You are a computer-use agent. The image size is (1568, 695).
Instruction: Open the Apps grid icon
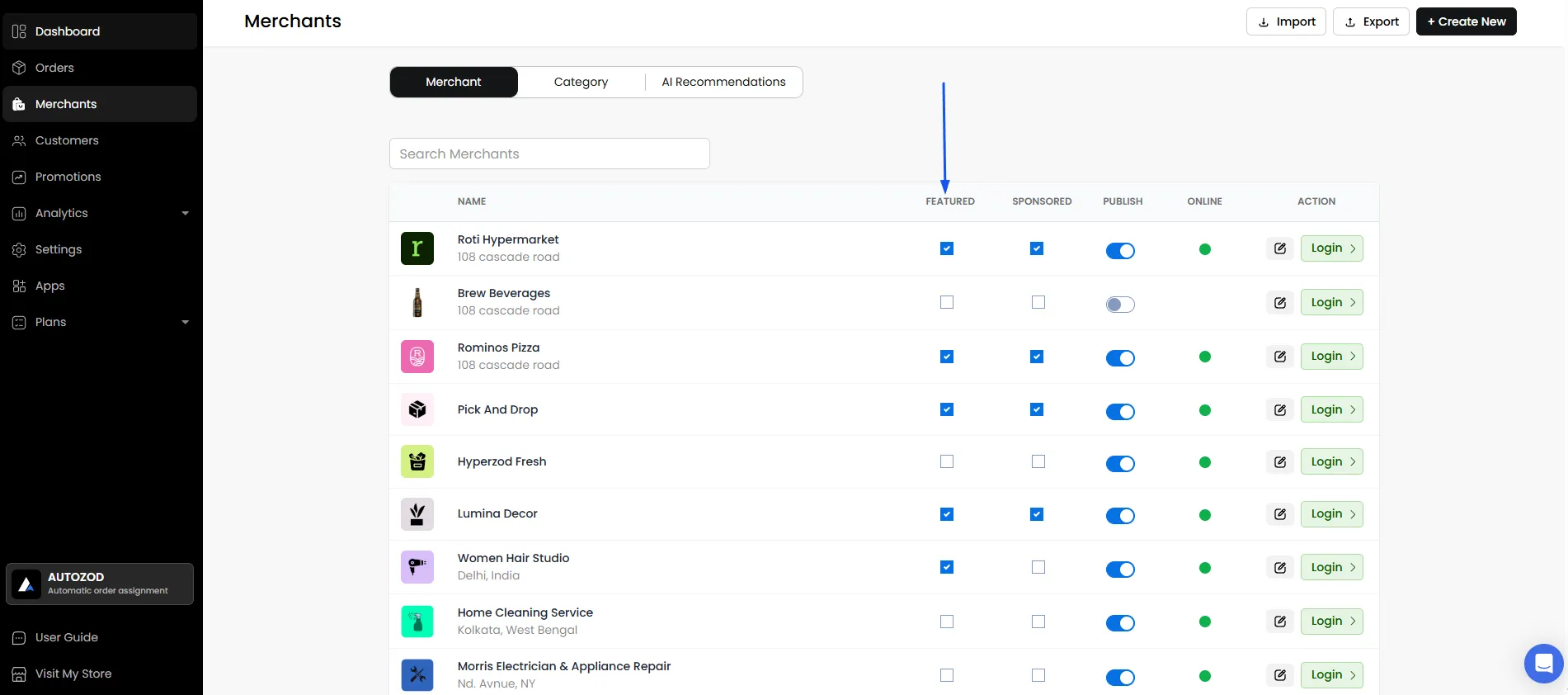point(19,286)
